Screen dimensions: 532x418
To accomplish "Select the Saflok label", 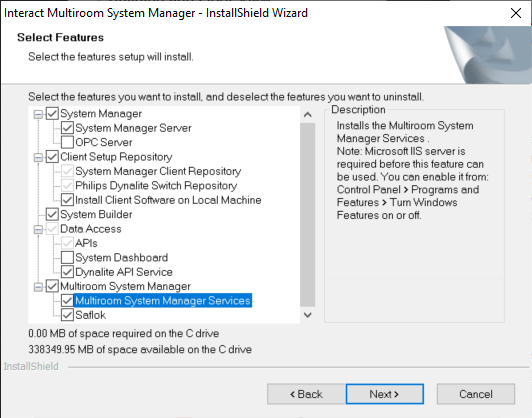I will tap(91, 315).
